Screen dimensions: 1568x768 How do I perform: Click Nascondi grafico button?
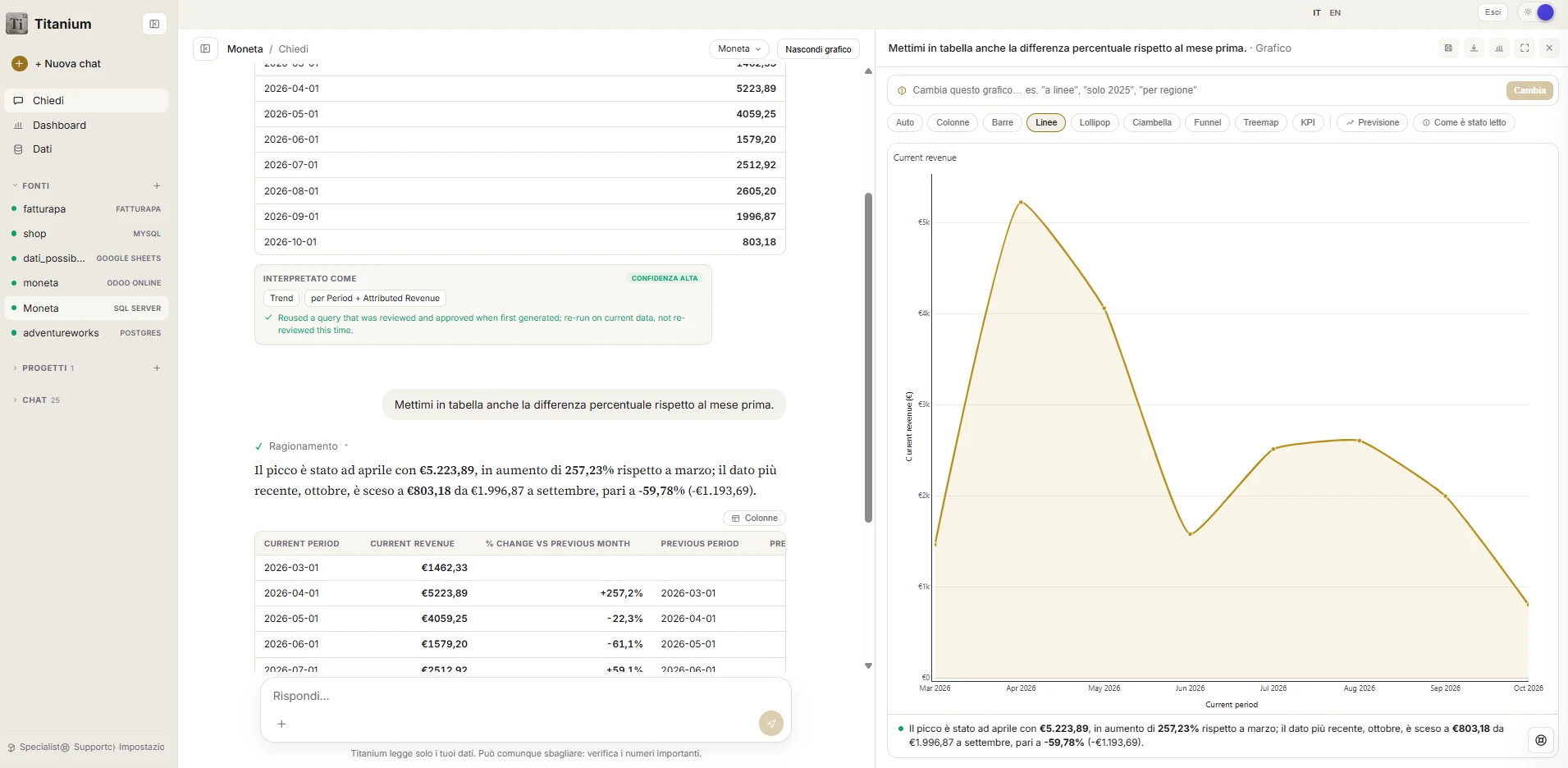point(818,49)
